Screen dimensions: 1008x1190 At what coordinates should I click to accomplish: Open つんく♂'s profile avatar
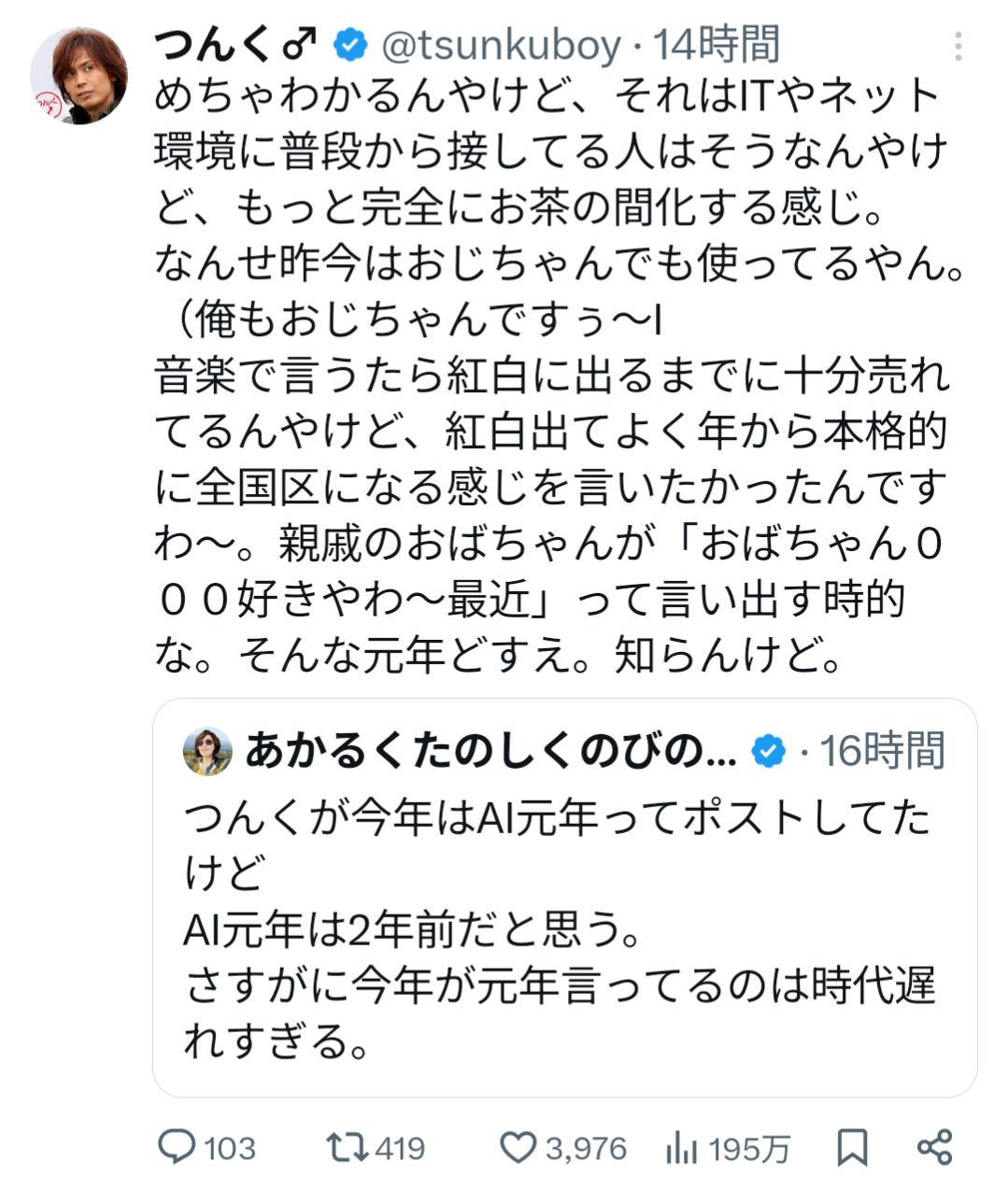[78, 76]
